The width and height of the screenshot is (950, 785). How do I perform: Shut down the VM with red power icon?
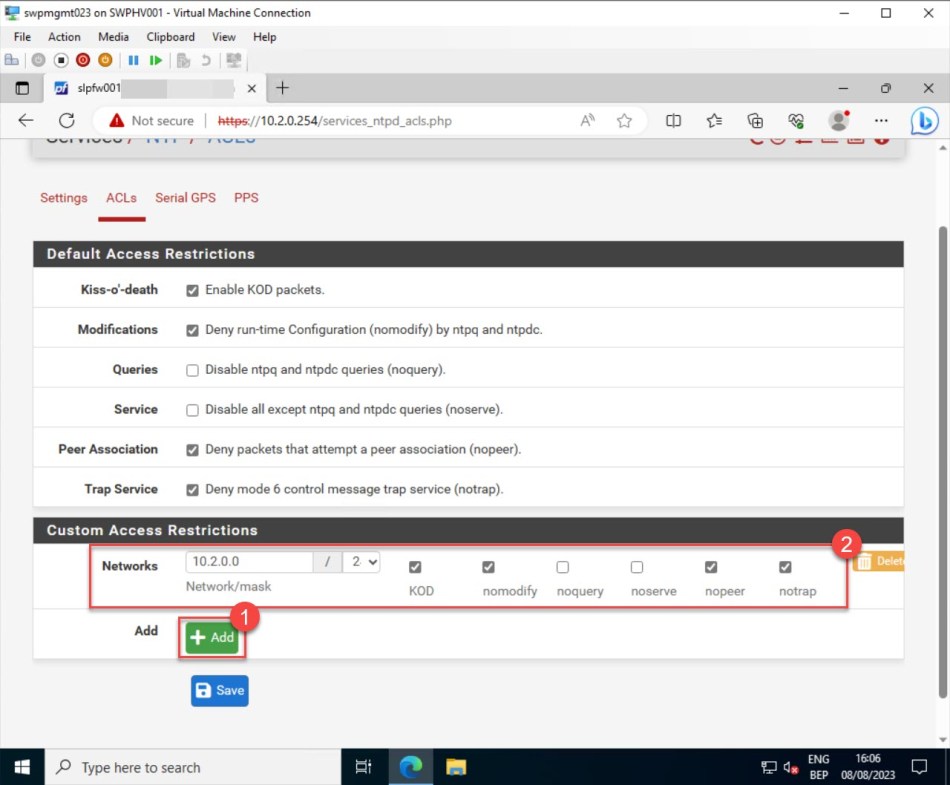(x=83, y=60)
